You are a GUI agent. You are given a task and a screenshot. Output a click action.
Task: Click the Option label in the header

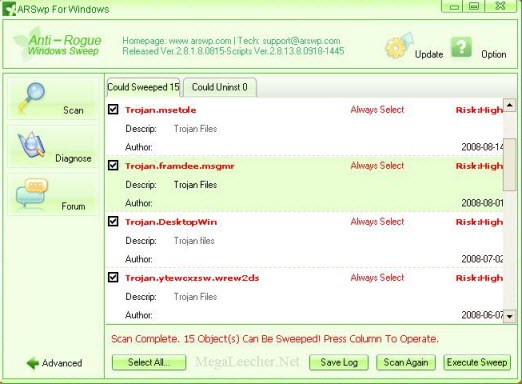pos(494,54)
